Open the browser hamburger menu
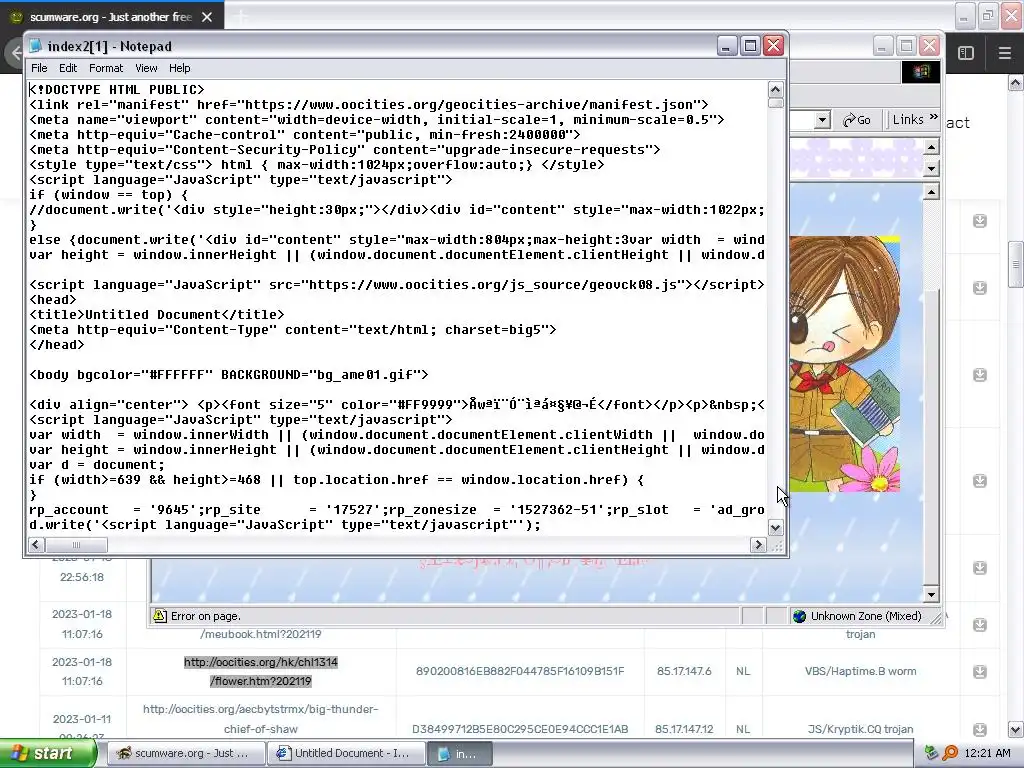This screenshot has width=1024, height=768. (x=1004, y=53)
